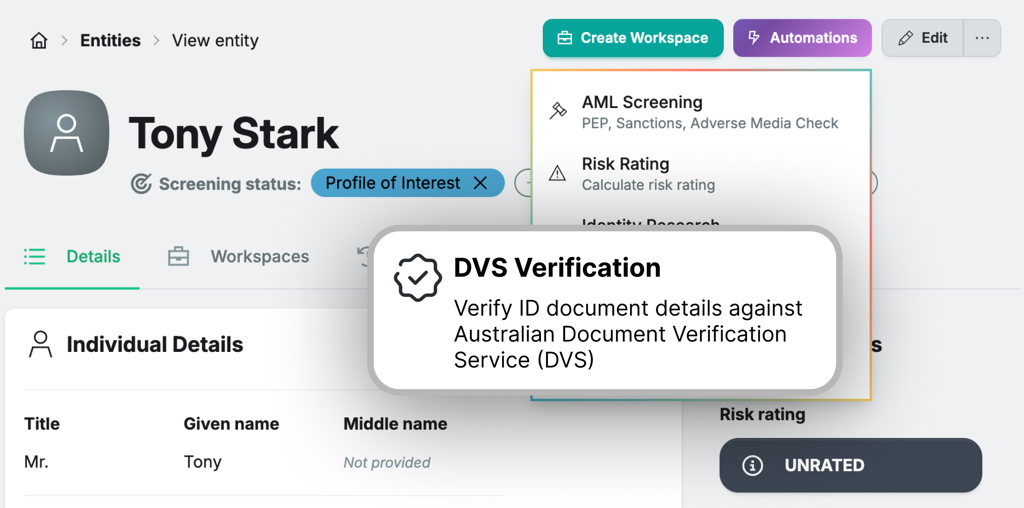1024x508 pixels.
Task: Create a new Workspace
Action: pyautogui.click(x=633, y=38)
